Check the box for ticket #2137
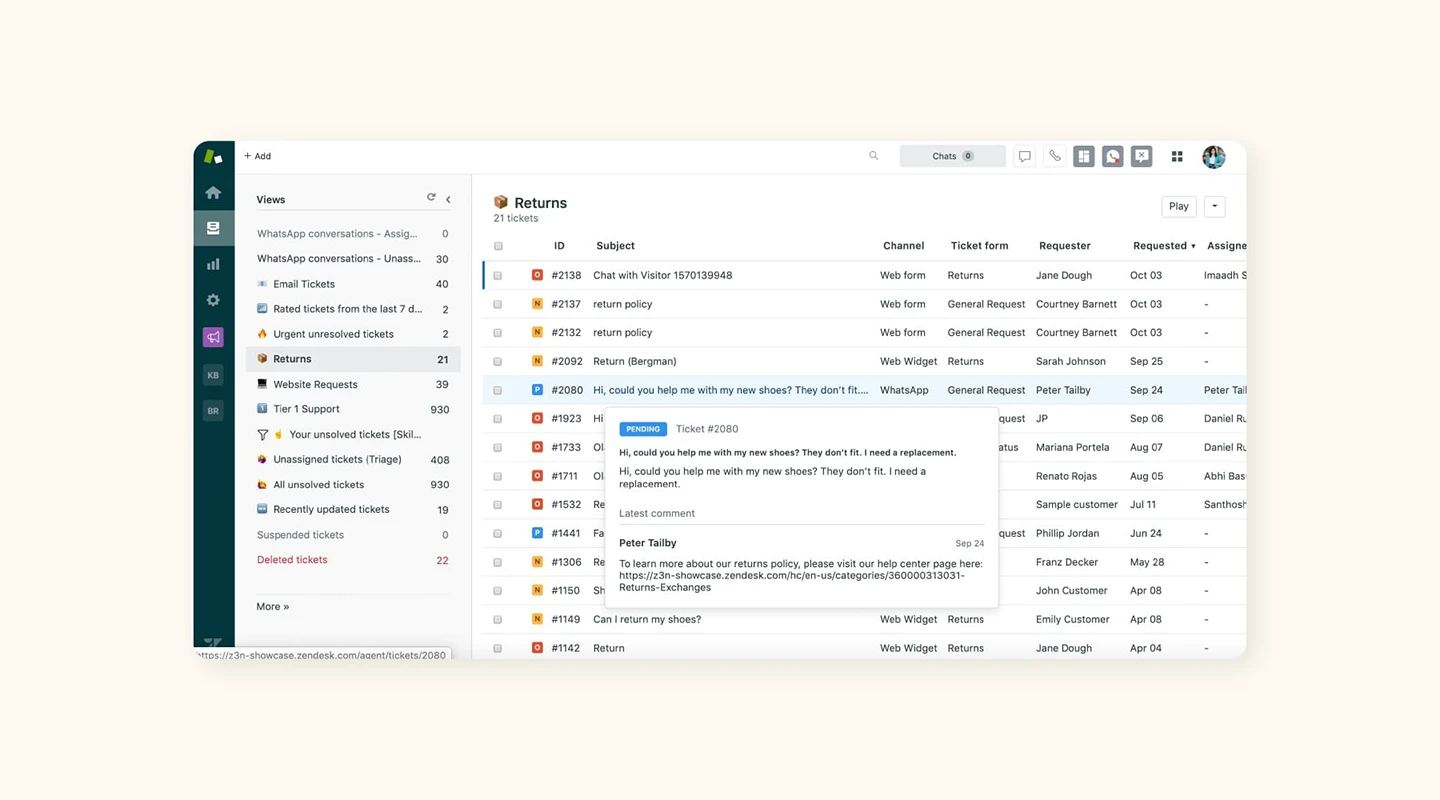1440x800 pixels. click(x=498, y=304)
